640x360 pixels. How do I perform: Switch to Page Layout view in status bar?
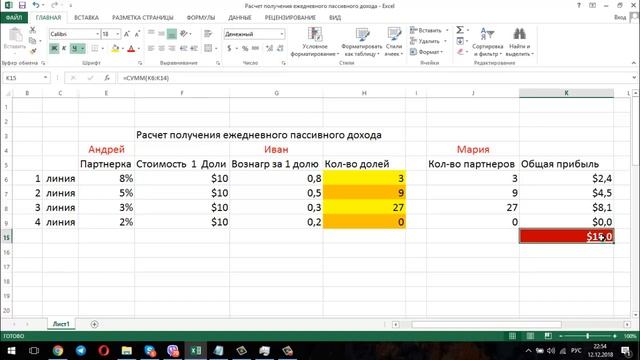[530, 336]
